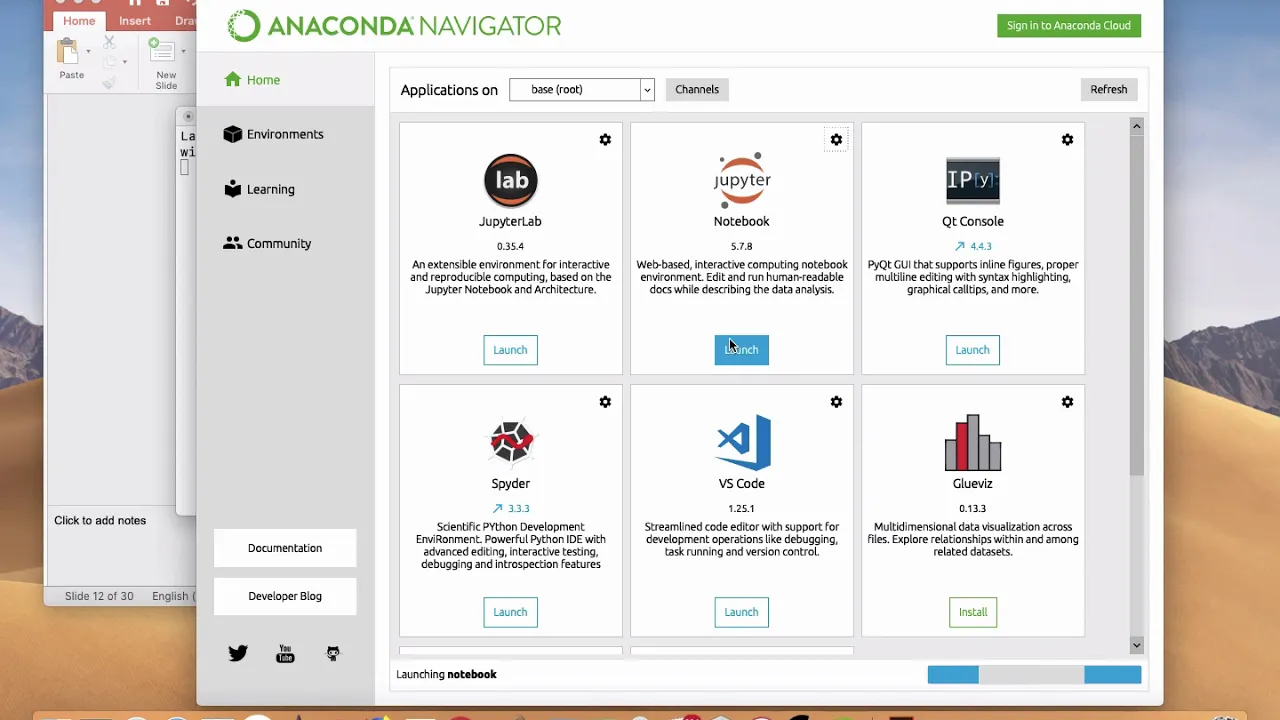
Task: Launch Jupyter Notebook
Action: click(x=741, y=350)
